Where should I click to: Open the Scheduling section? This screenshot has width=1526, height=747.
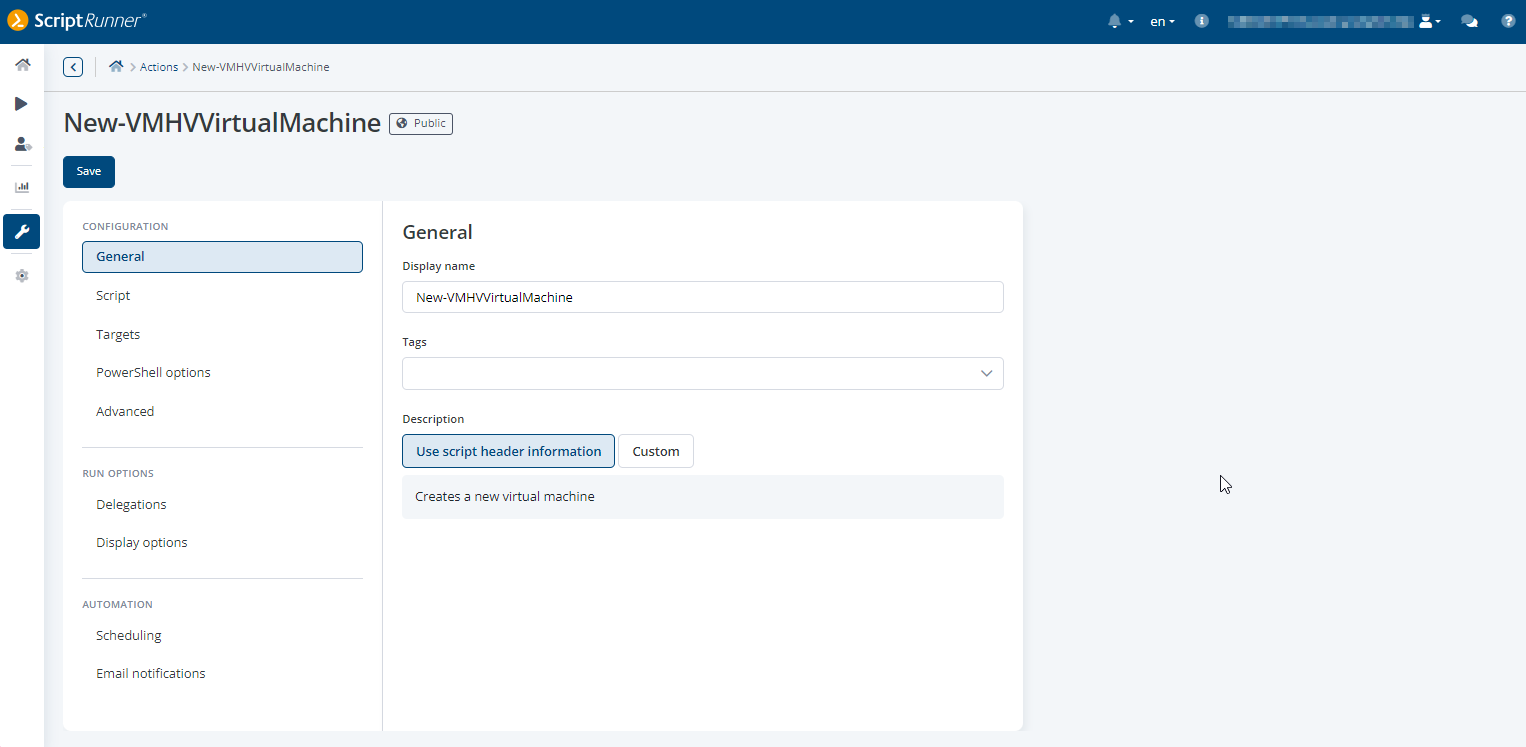128,636
